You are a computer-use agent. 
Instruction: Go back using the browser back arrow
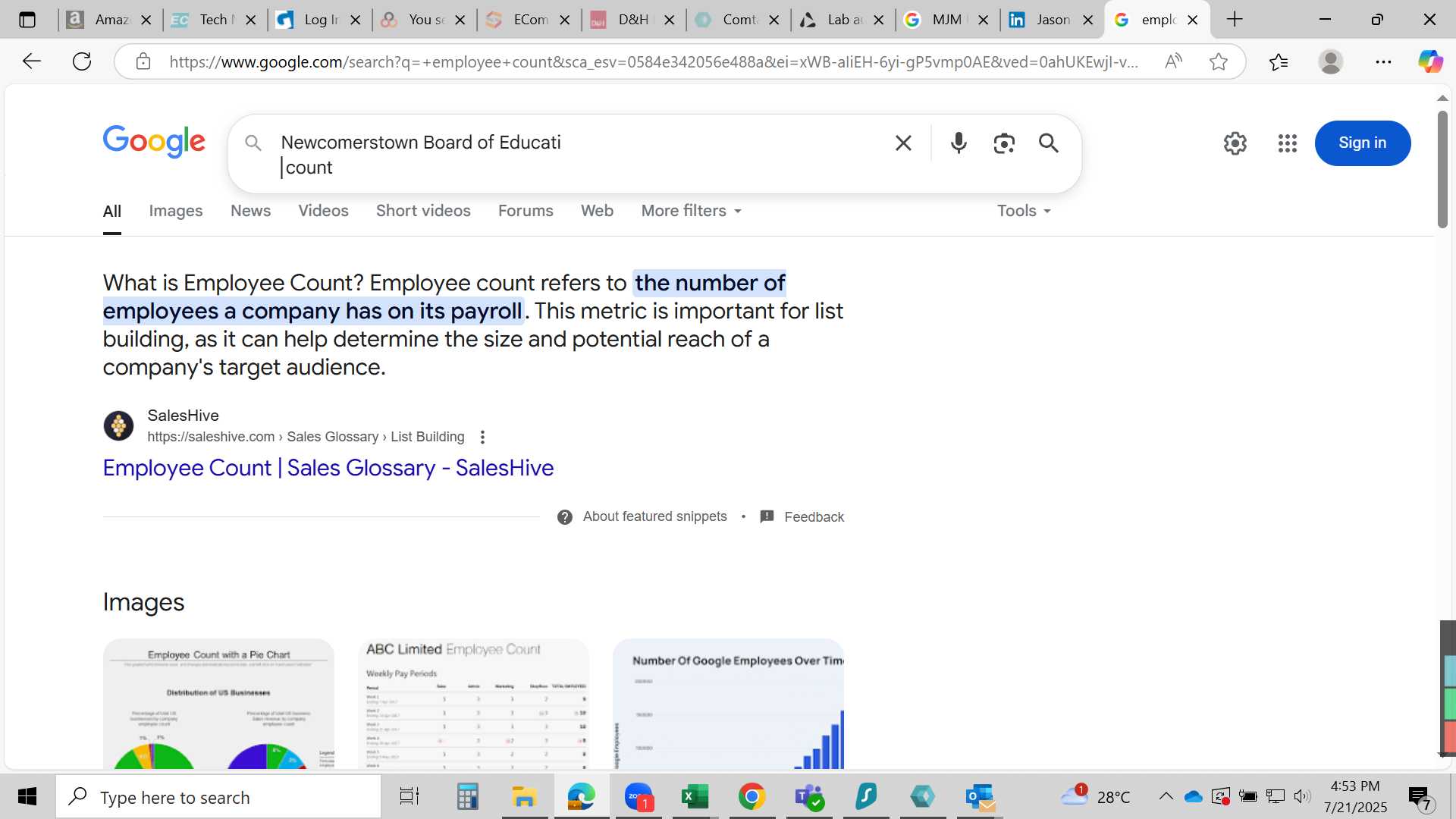coord(31,61)
